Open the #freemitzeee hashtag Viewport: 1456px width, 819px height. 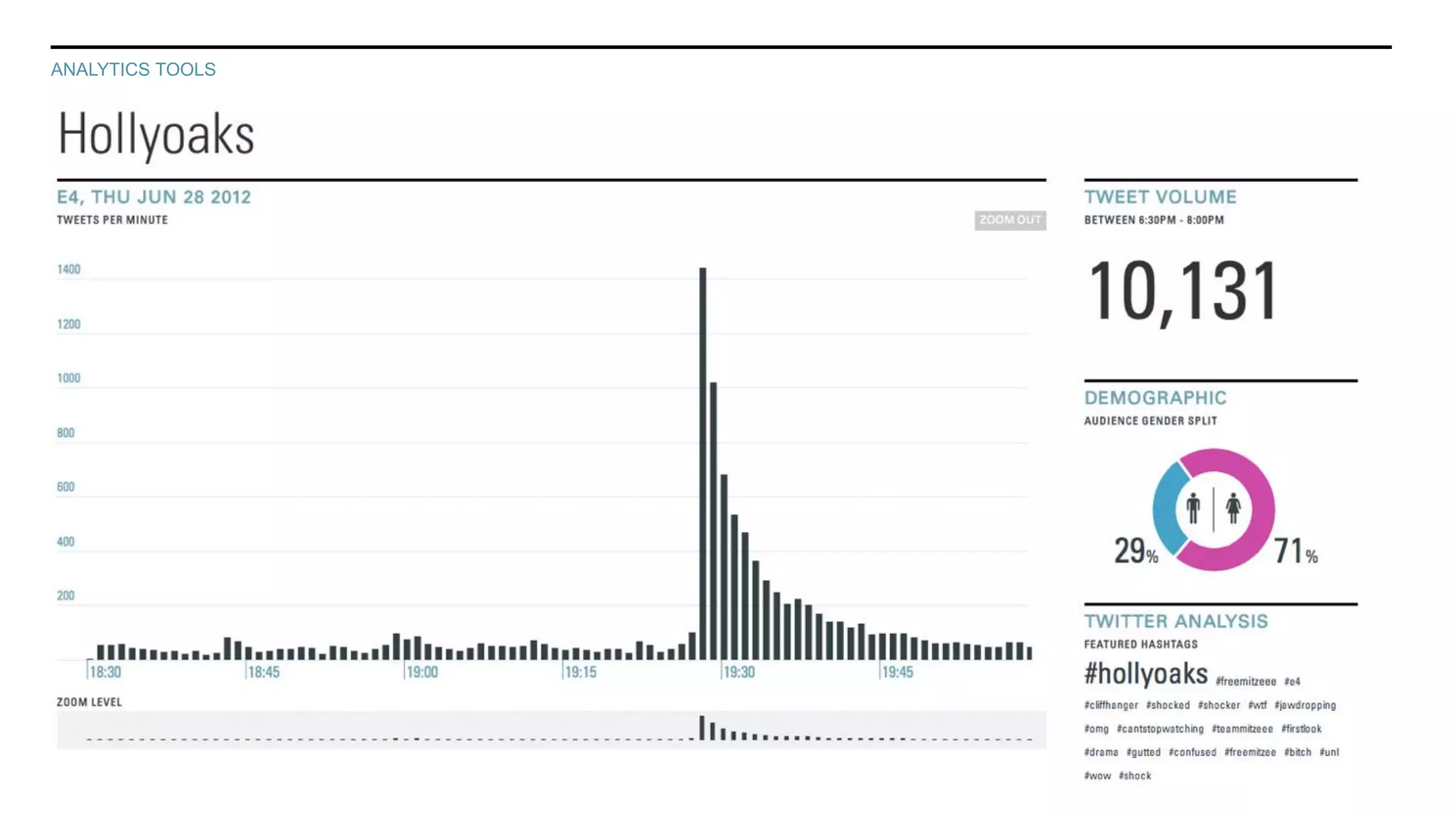click(x=1246, y=681)
